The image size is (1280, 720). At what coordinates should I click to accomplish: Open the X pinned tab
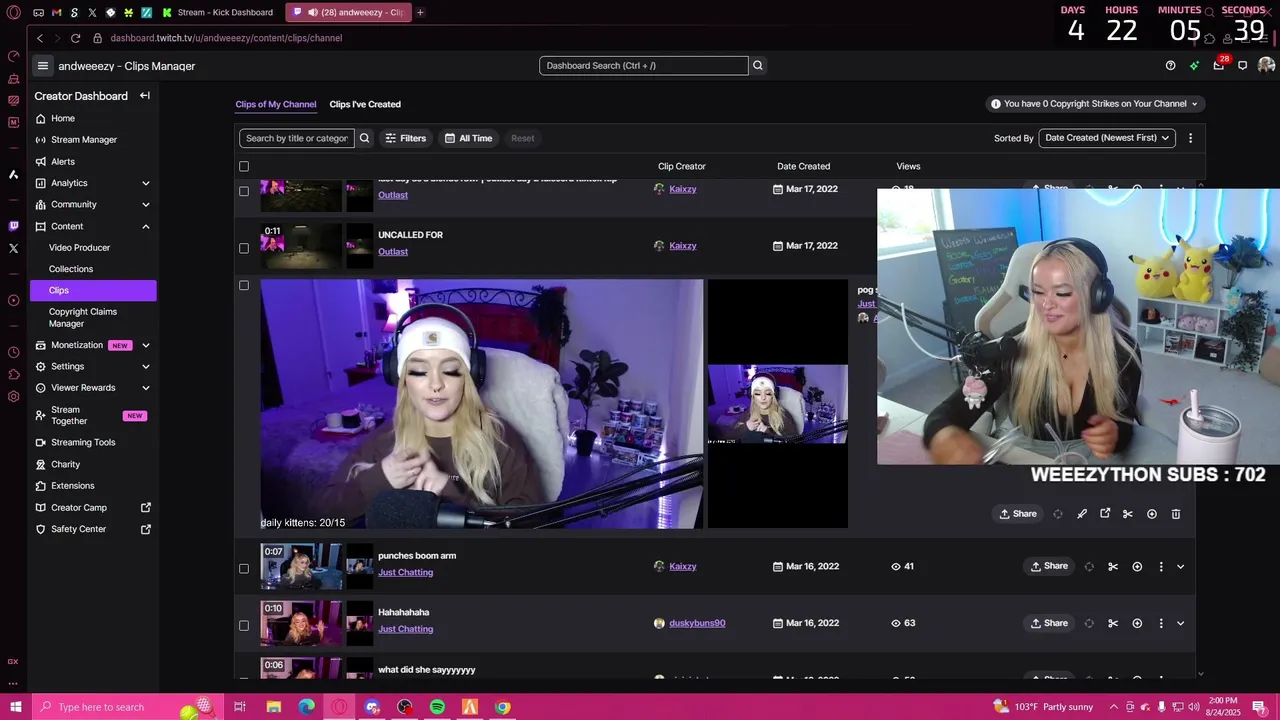pyautogui.click(x=92, y=12)
